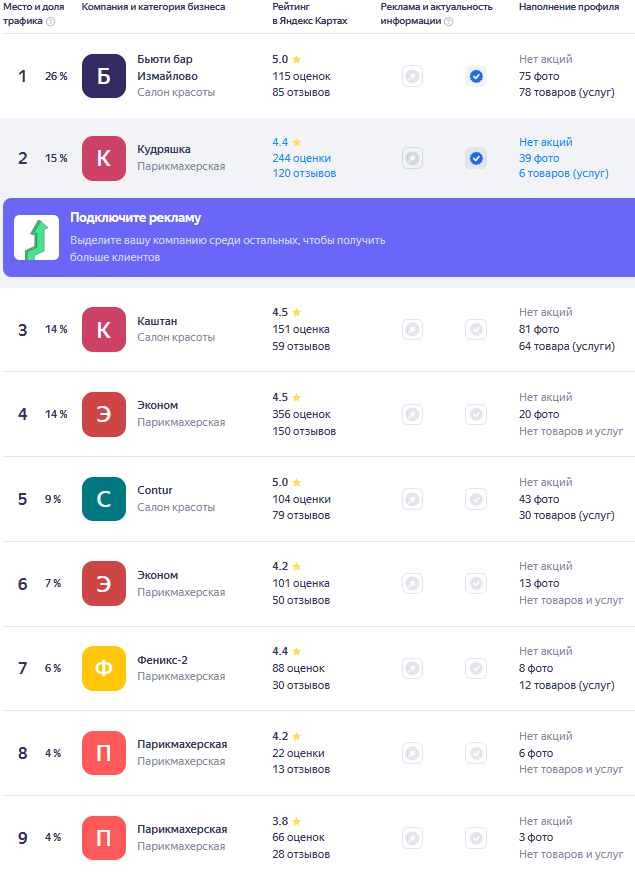Click grey info-actuality checkmark for Contur
Image resolution: width=635 pixels, height=875 pixels.
pos(476,499)
